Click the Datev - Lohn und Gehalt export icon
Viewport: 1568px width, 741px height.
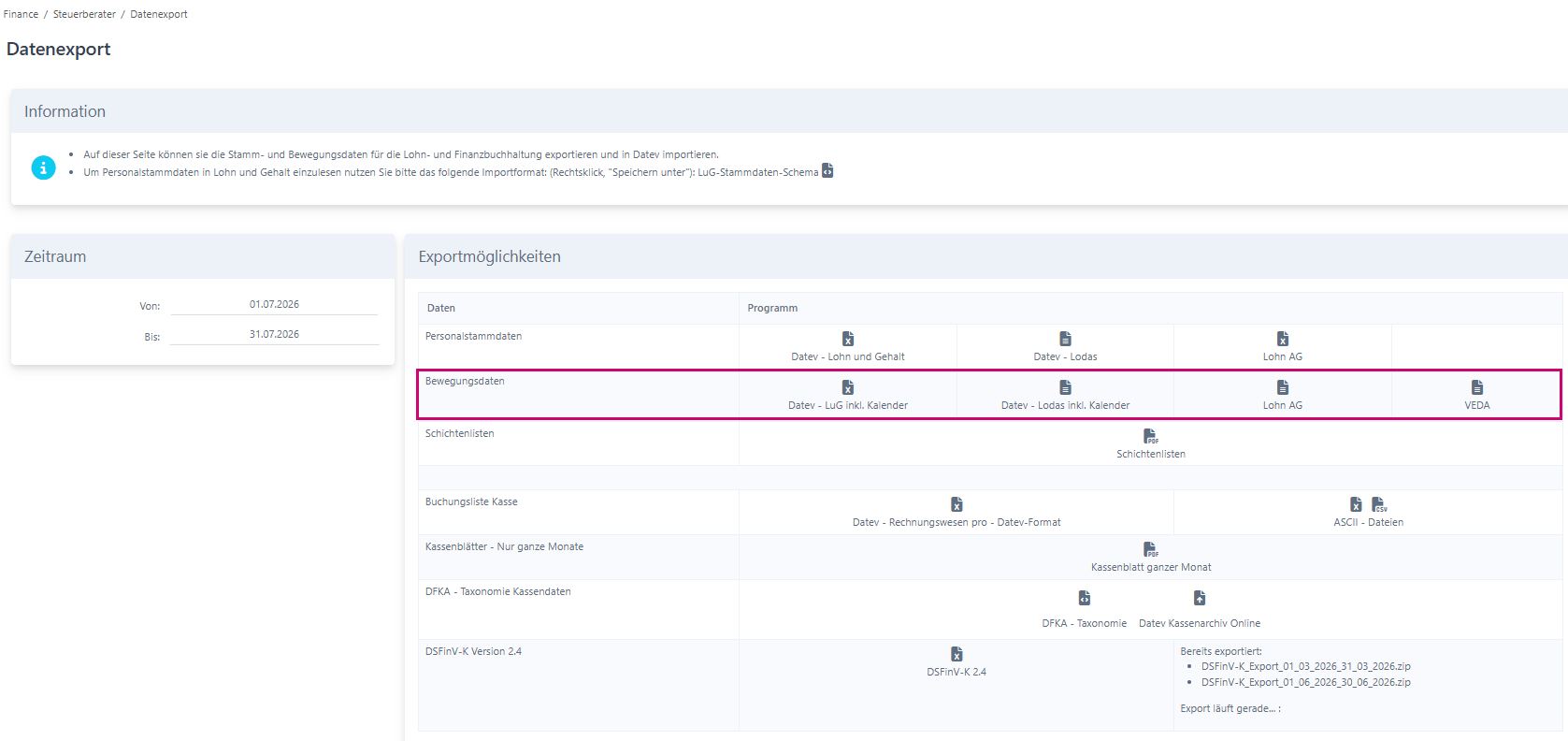point(848,339)
